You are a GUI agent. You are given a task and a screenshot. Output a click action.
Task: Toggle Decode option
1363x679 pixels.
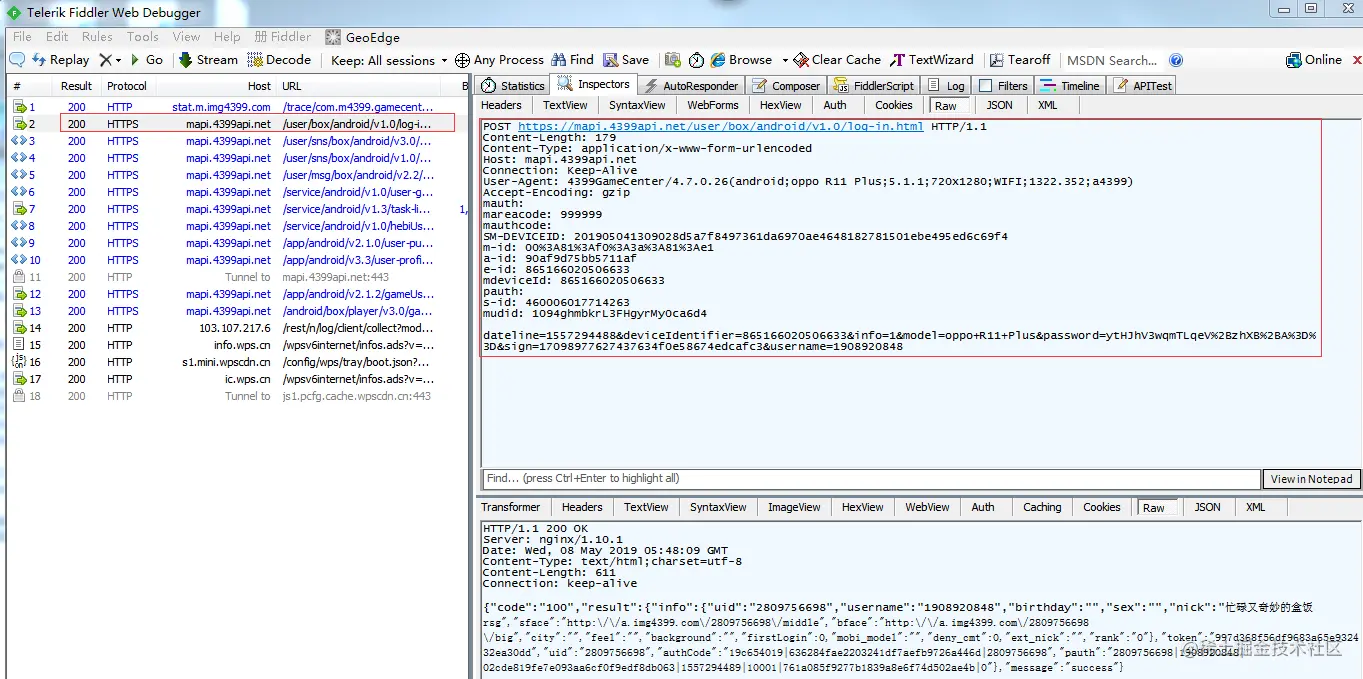pos(280,60)
